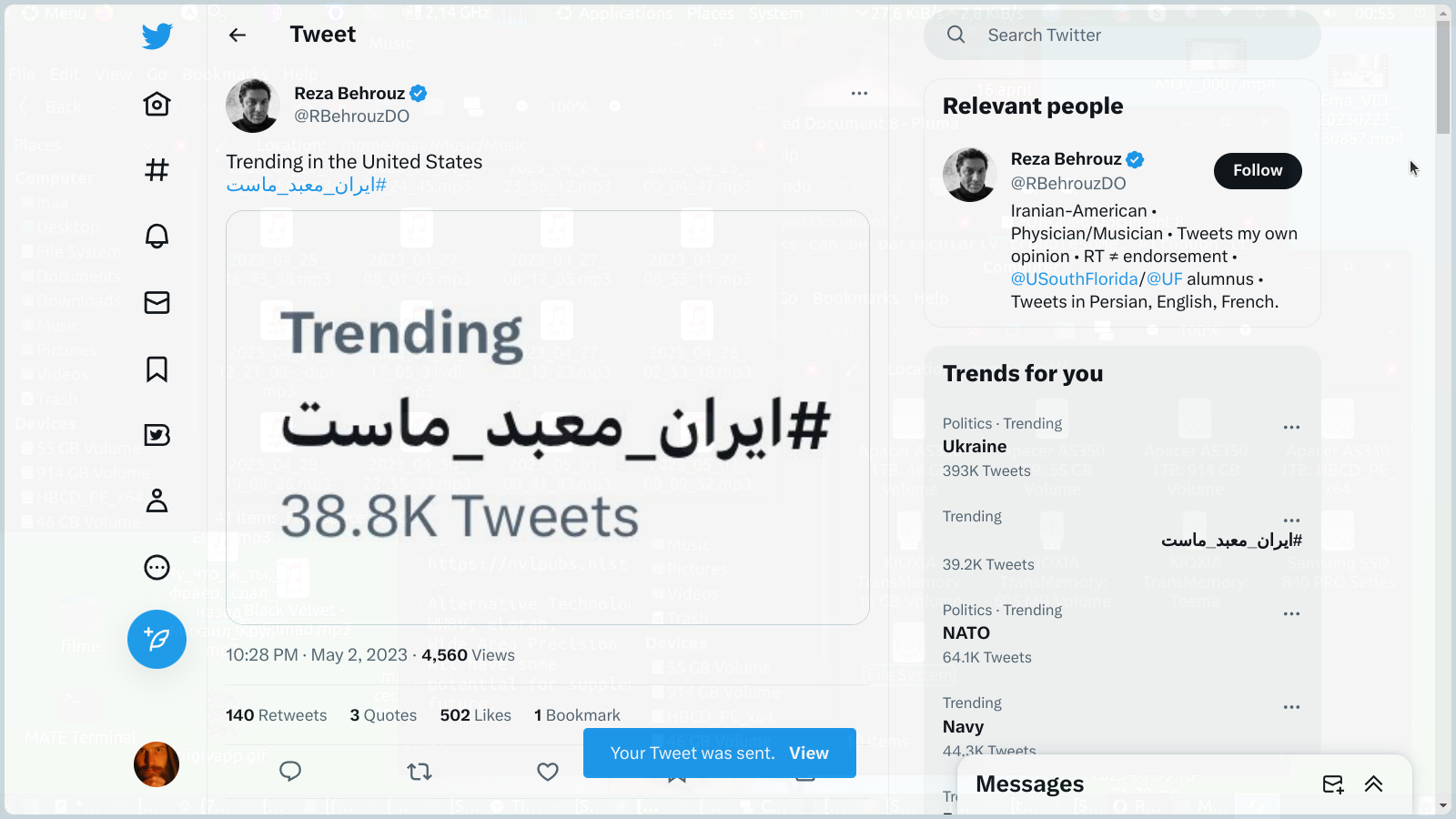This screenshot has height=819, width=1456.
Task: Open Messages envelope in sidebar
Action: 157,302
